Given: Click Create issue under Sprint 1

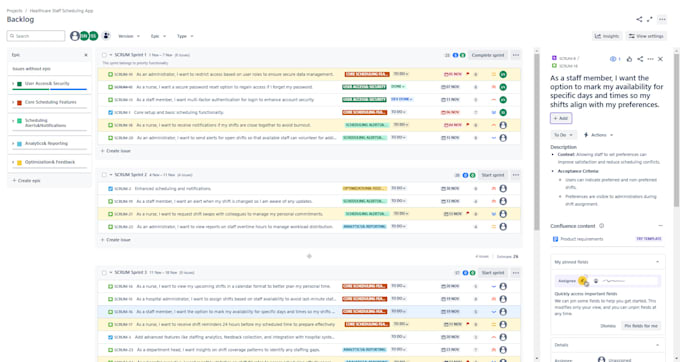Looking at the screenshot, I should 116,151.
